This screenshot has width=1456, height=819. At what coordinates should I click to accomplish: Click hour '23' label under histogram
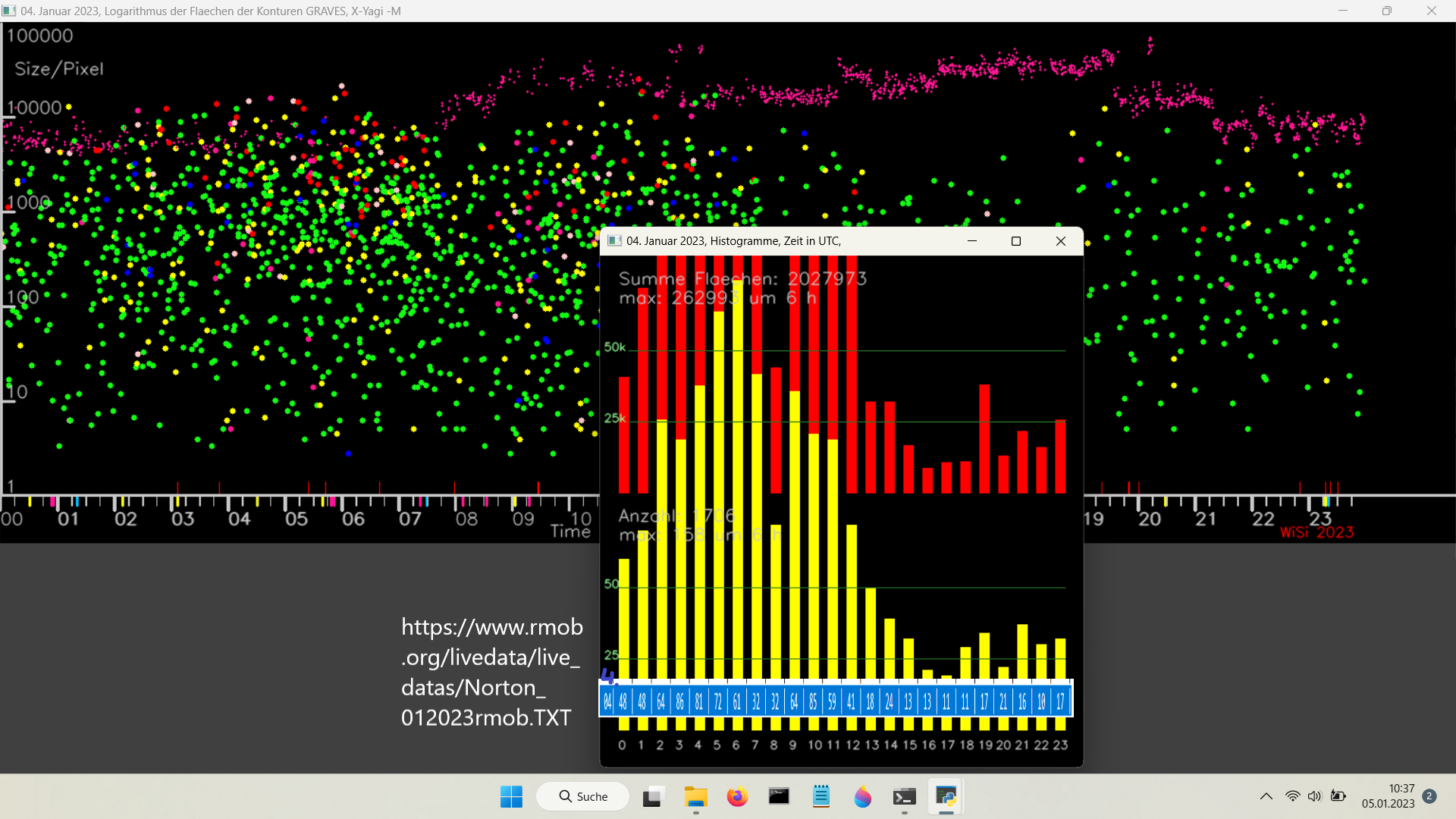[1060, 745]
